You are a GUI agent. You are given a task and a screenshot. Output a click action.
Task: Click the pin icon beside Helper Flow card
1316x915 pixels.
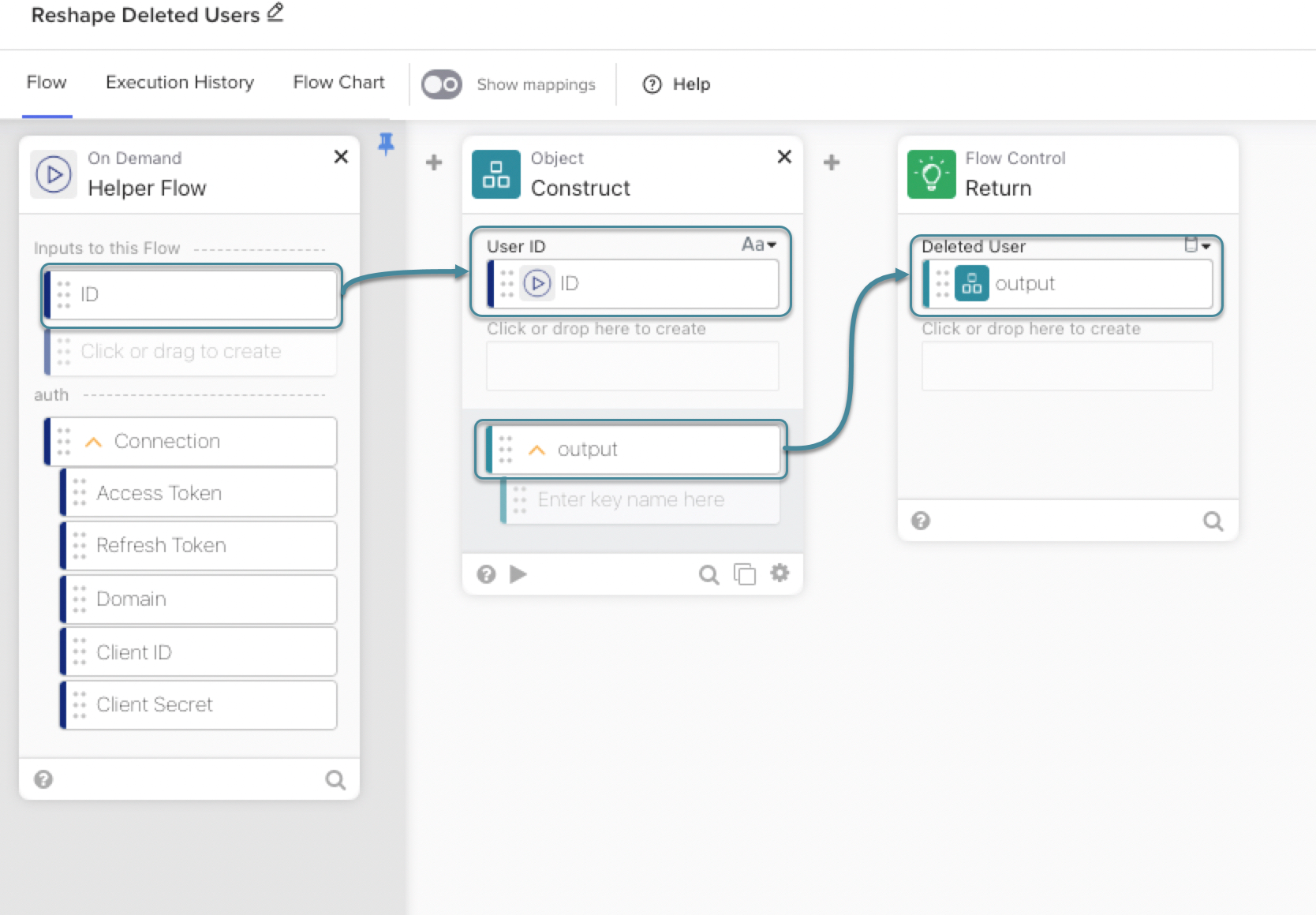(386, 144)
